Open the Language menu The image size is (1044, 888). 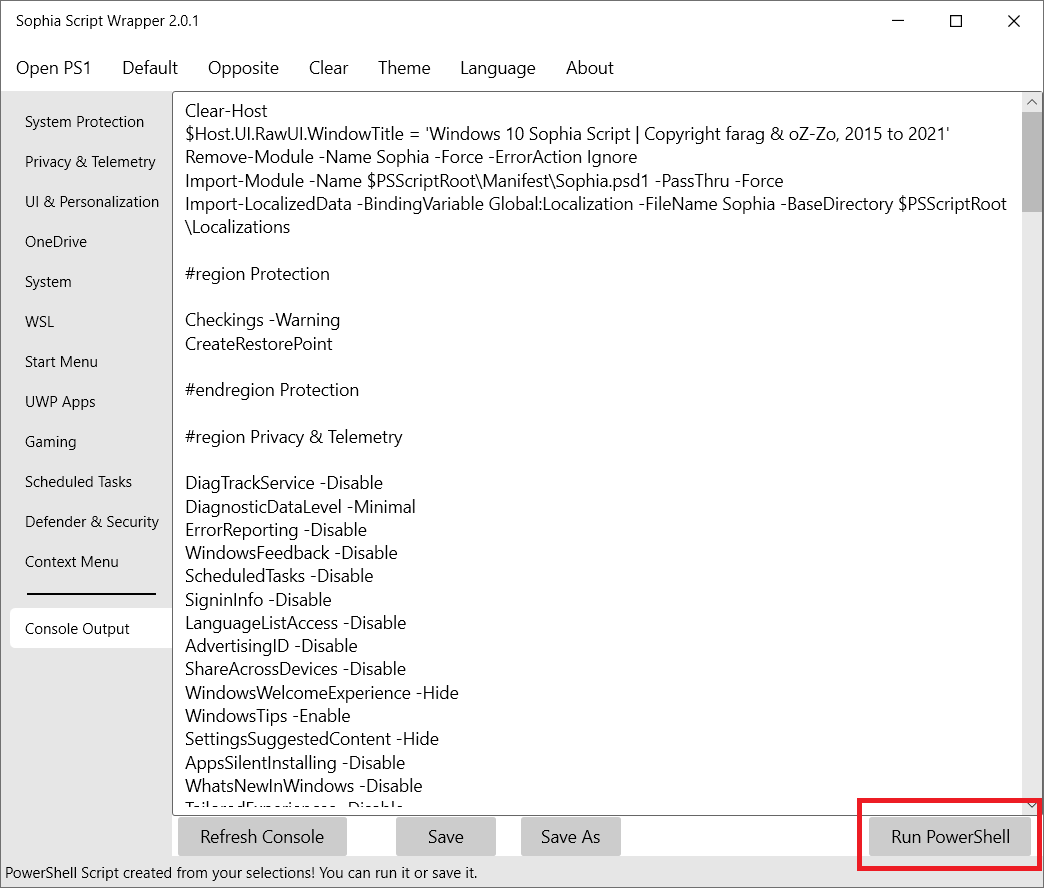497,68
